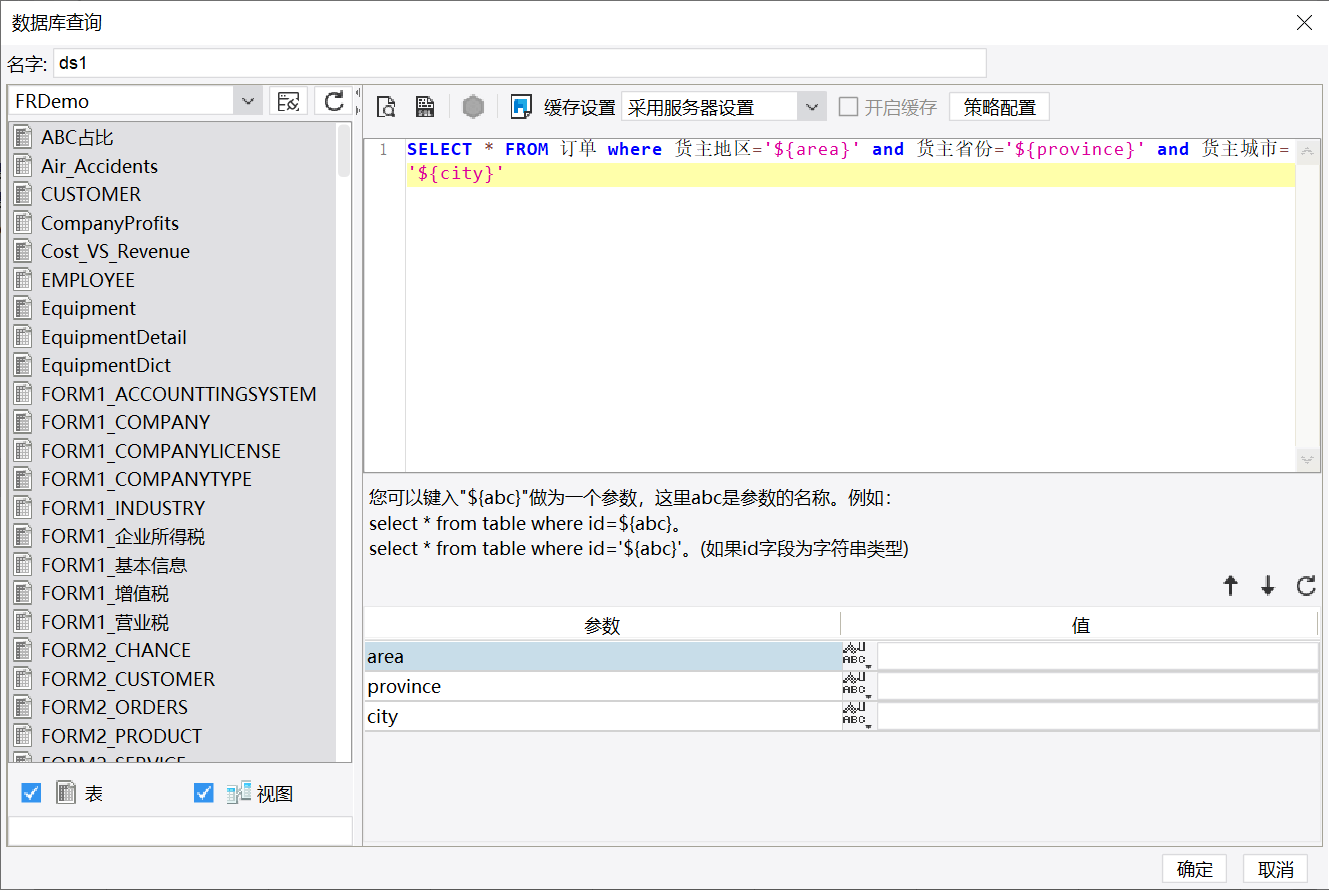Click the edit connection icon beside FRDemo

pyautogui.click(x=289, y=101)
